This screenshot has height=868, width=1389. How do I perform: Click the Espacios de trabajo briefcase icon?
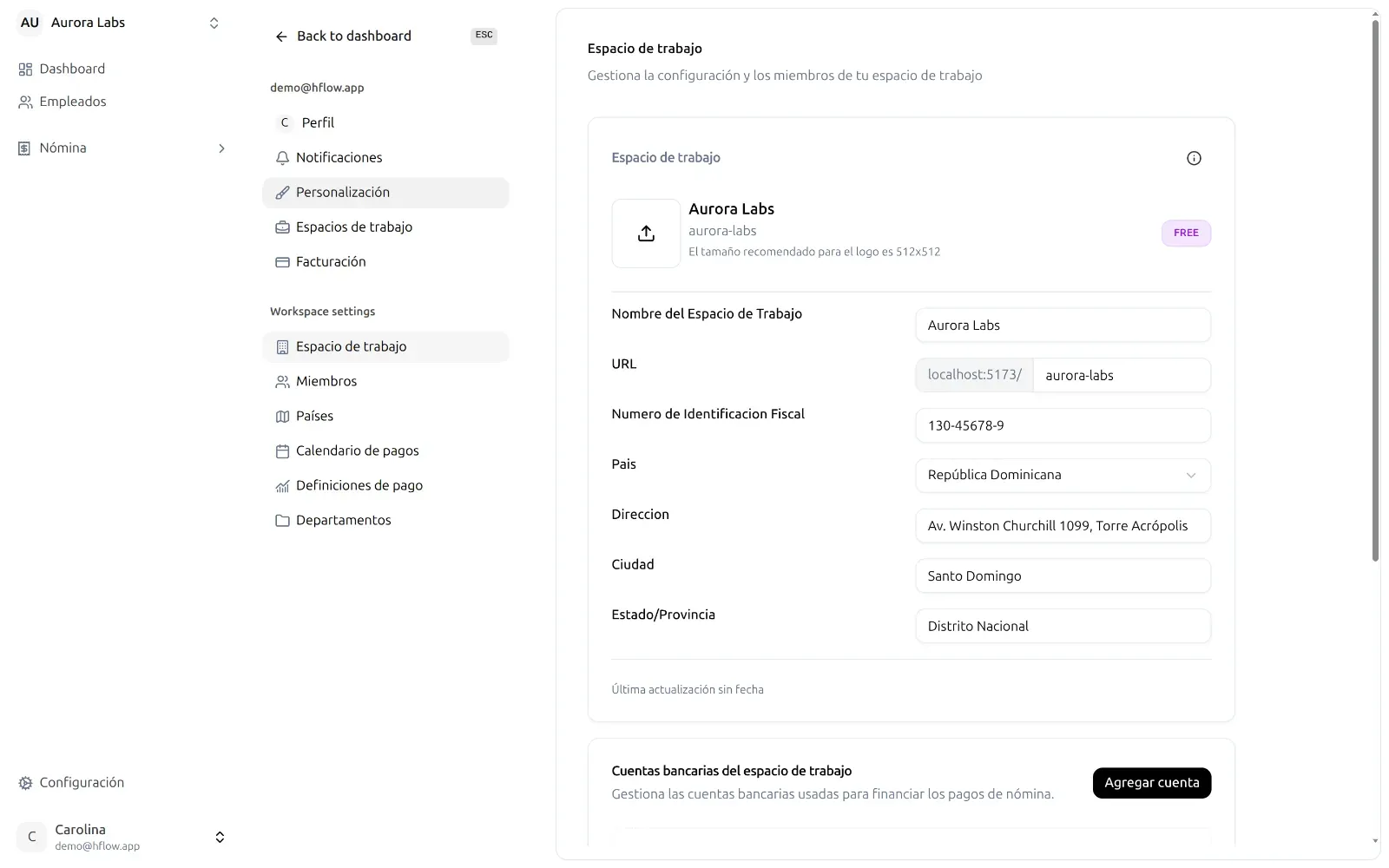(x=282, y=227)
